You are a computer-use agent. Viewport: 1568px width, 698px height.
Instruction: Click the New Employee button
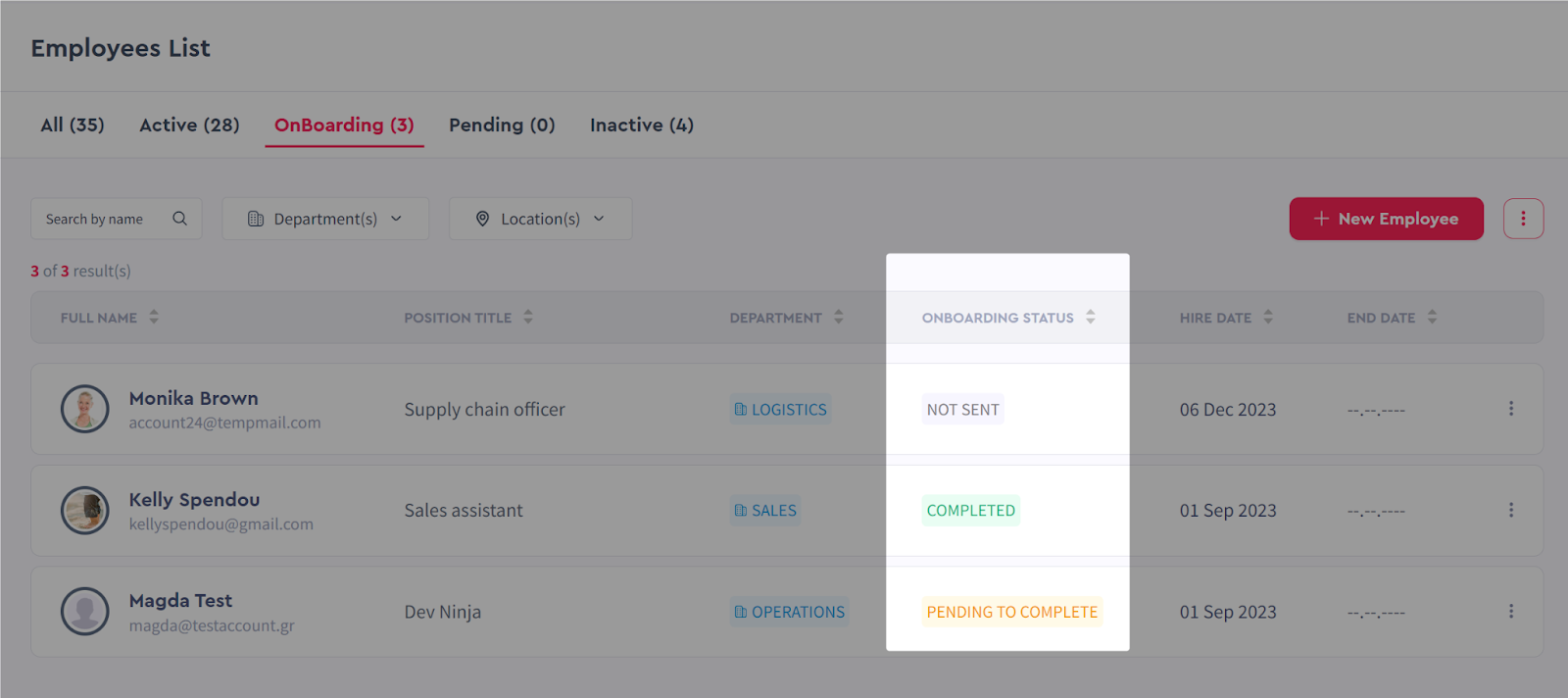click(1386, 219)
